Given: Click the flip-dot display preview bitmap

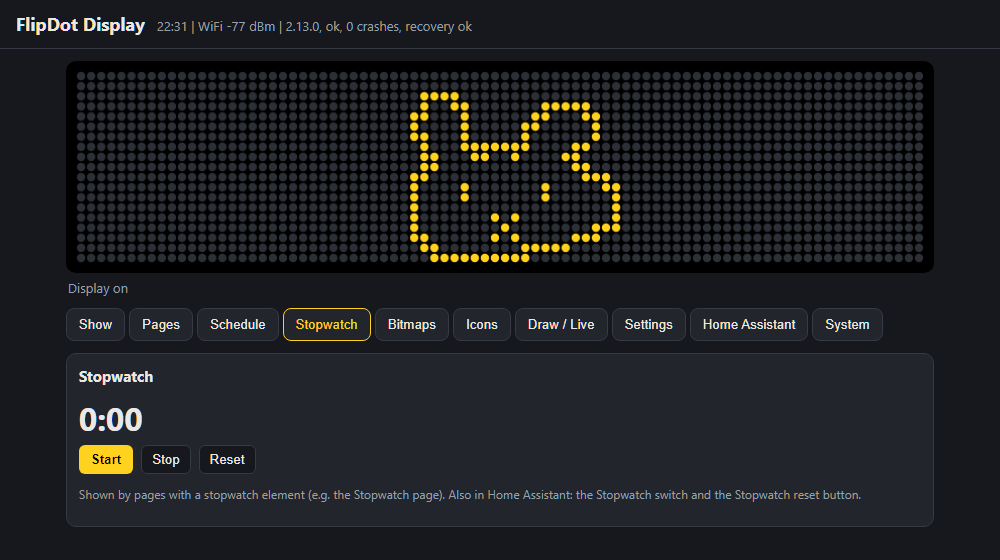Looking at the screenshot, I should (500, 167).
